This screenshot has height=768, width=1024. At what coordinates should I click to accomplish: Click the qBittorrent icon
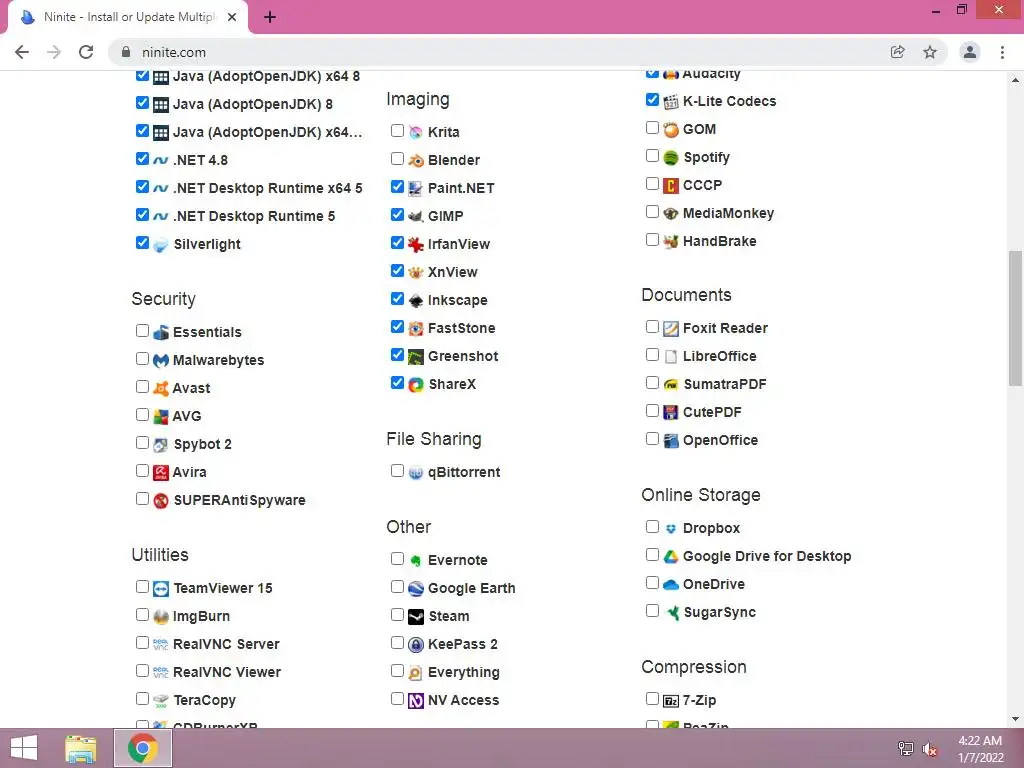(x=415, y=473)
